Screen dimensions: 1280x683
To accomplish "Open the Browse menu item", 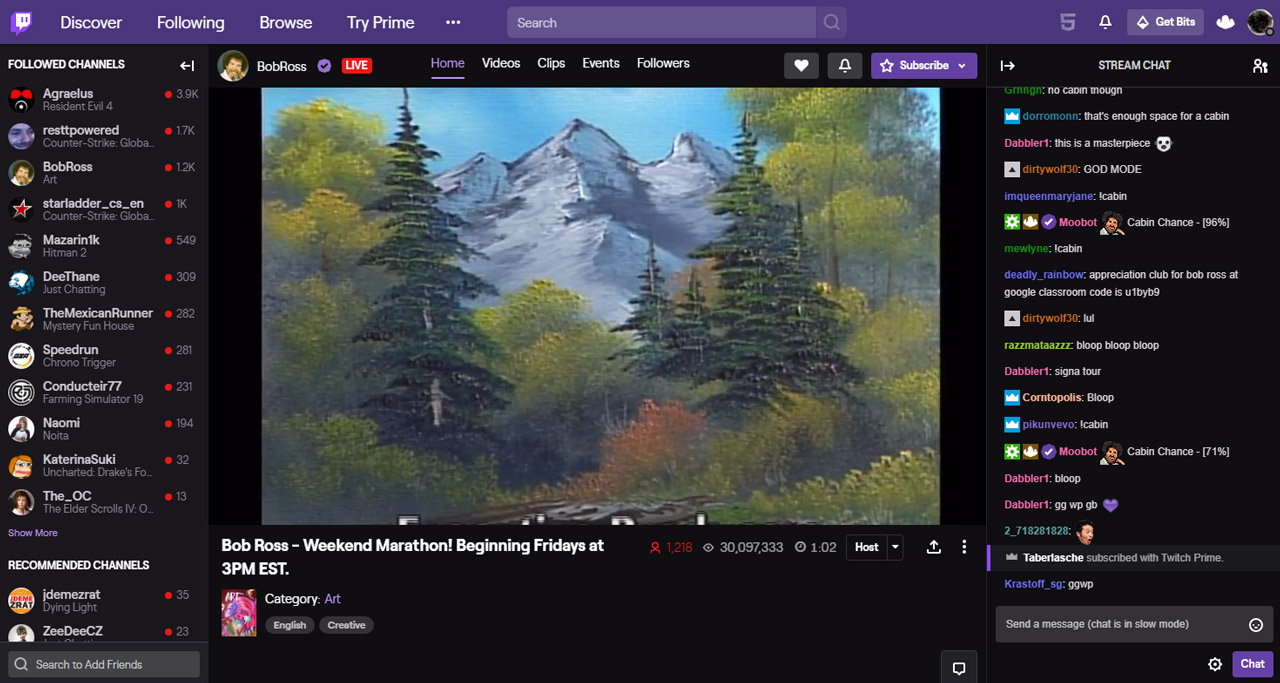I will pos(285,21).
